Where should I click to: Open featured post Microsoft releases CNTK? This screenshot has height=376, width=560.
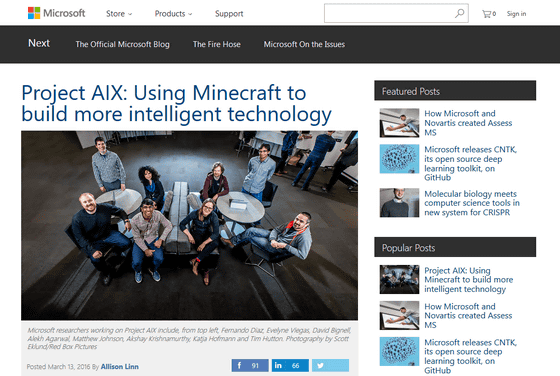coord(470,163)
